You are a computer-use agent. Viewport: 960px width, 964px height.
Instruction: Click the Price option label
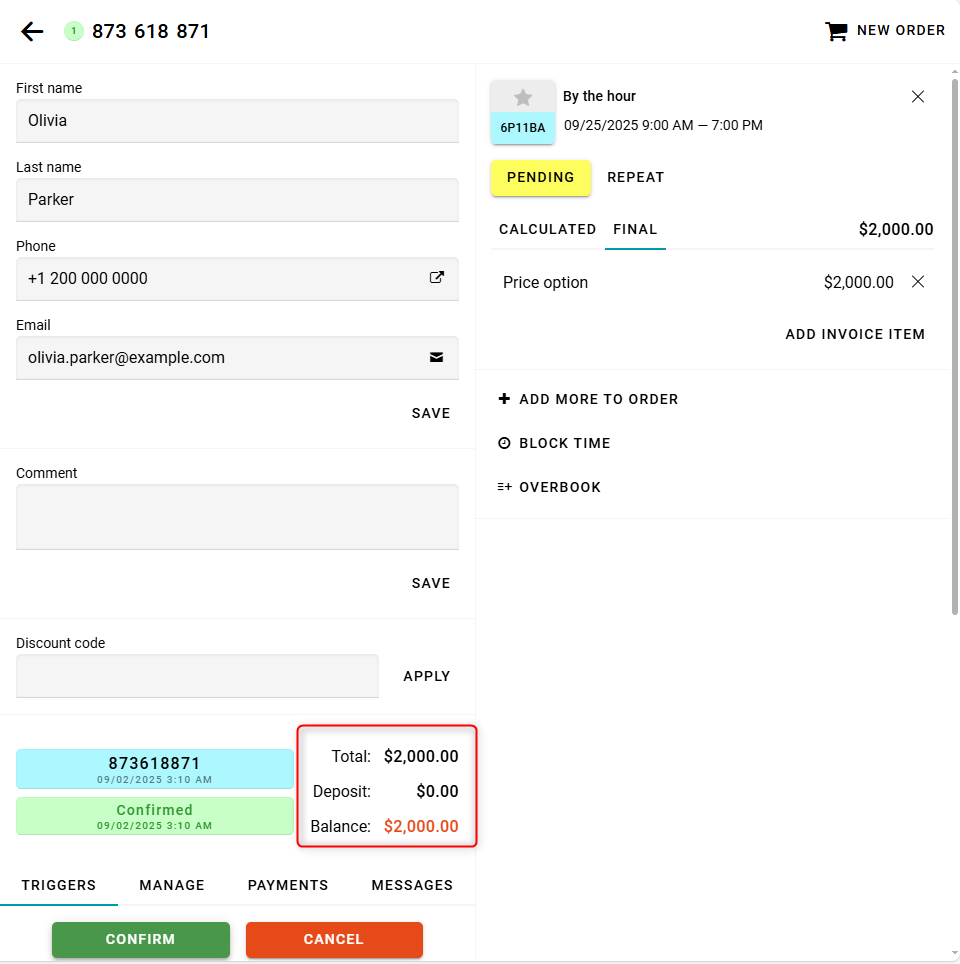tap(545, 282)
